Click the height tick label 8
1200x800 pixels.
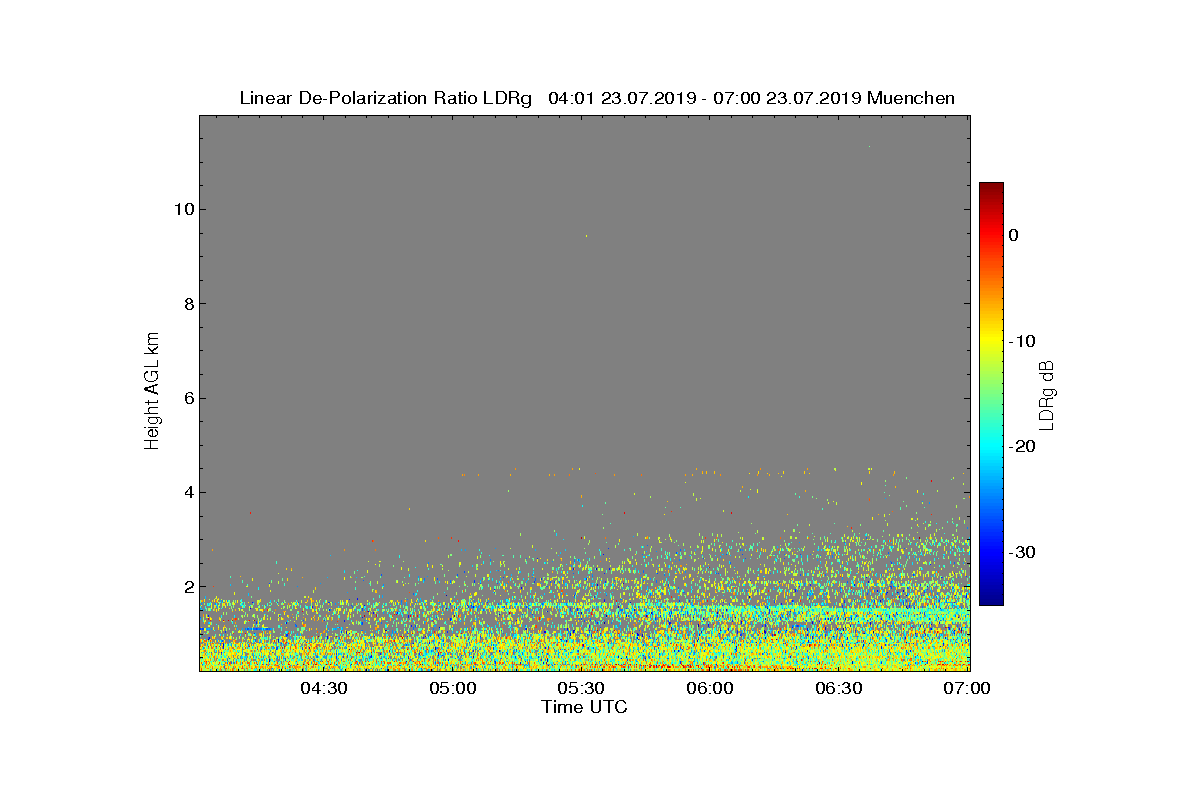(x=188, y=304)
